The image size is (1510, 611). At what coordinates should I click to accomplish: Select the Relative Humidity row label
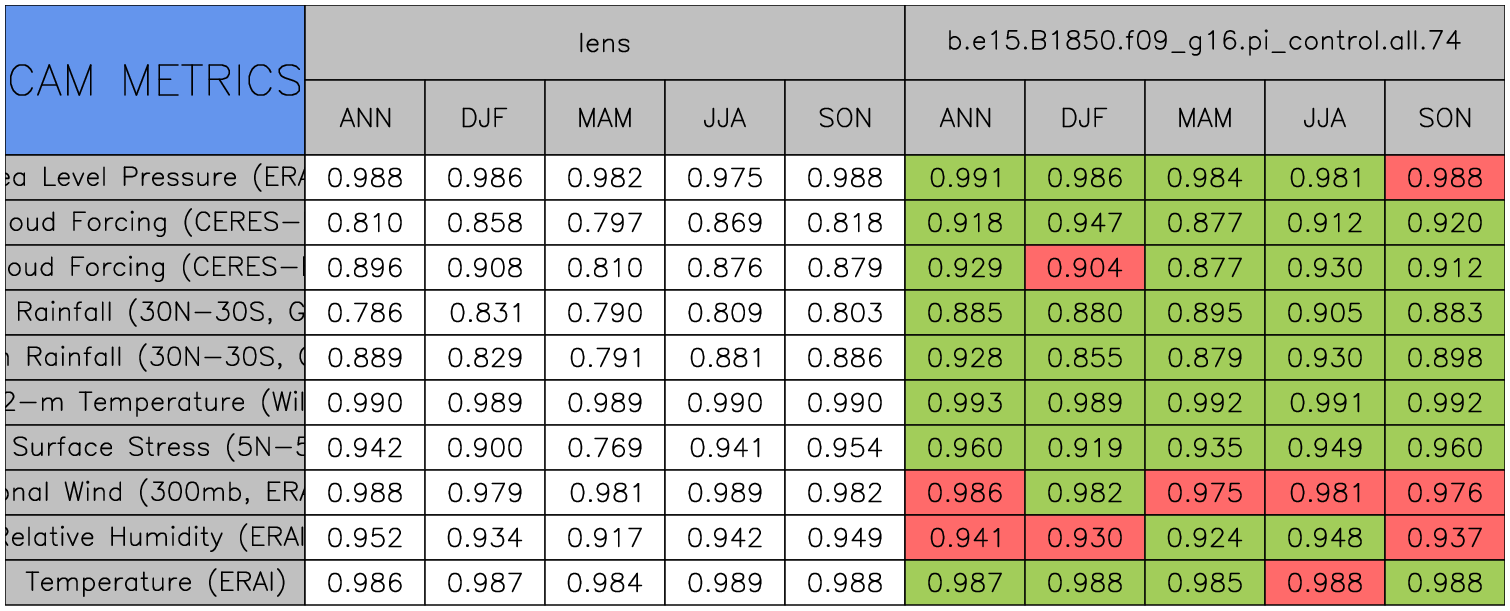point(155,538)
